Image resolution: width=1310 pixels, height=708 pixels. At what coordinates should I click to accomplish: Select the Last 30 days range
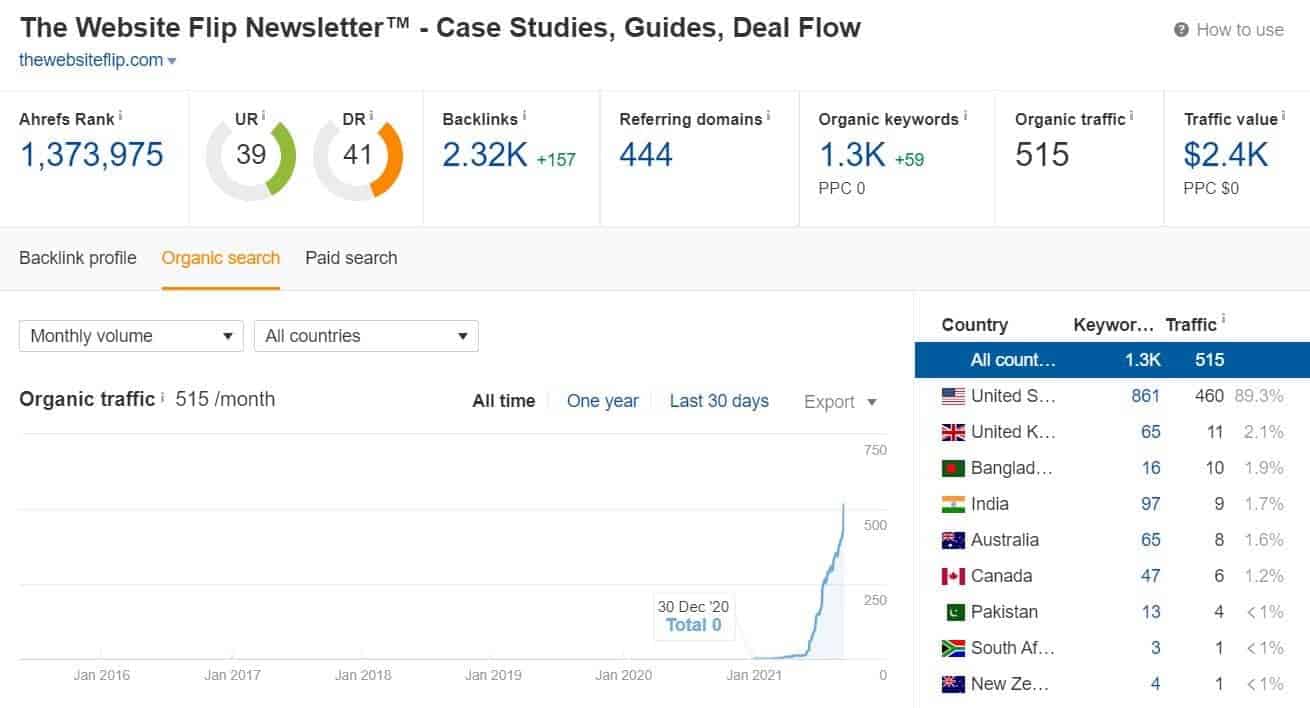click(x=719, y=401)
